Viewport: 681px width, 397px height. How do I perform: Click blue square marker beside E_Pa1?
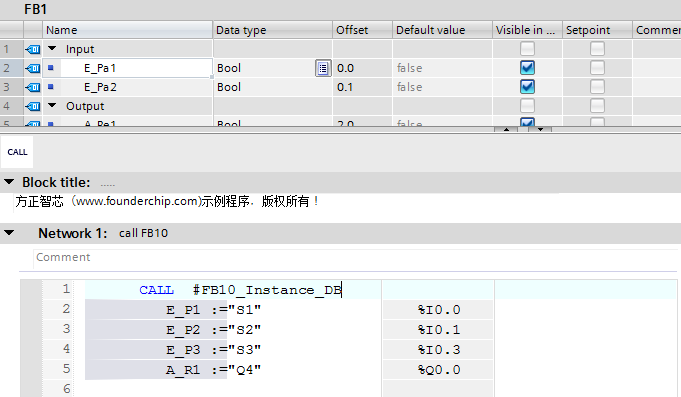pos(51,68)
